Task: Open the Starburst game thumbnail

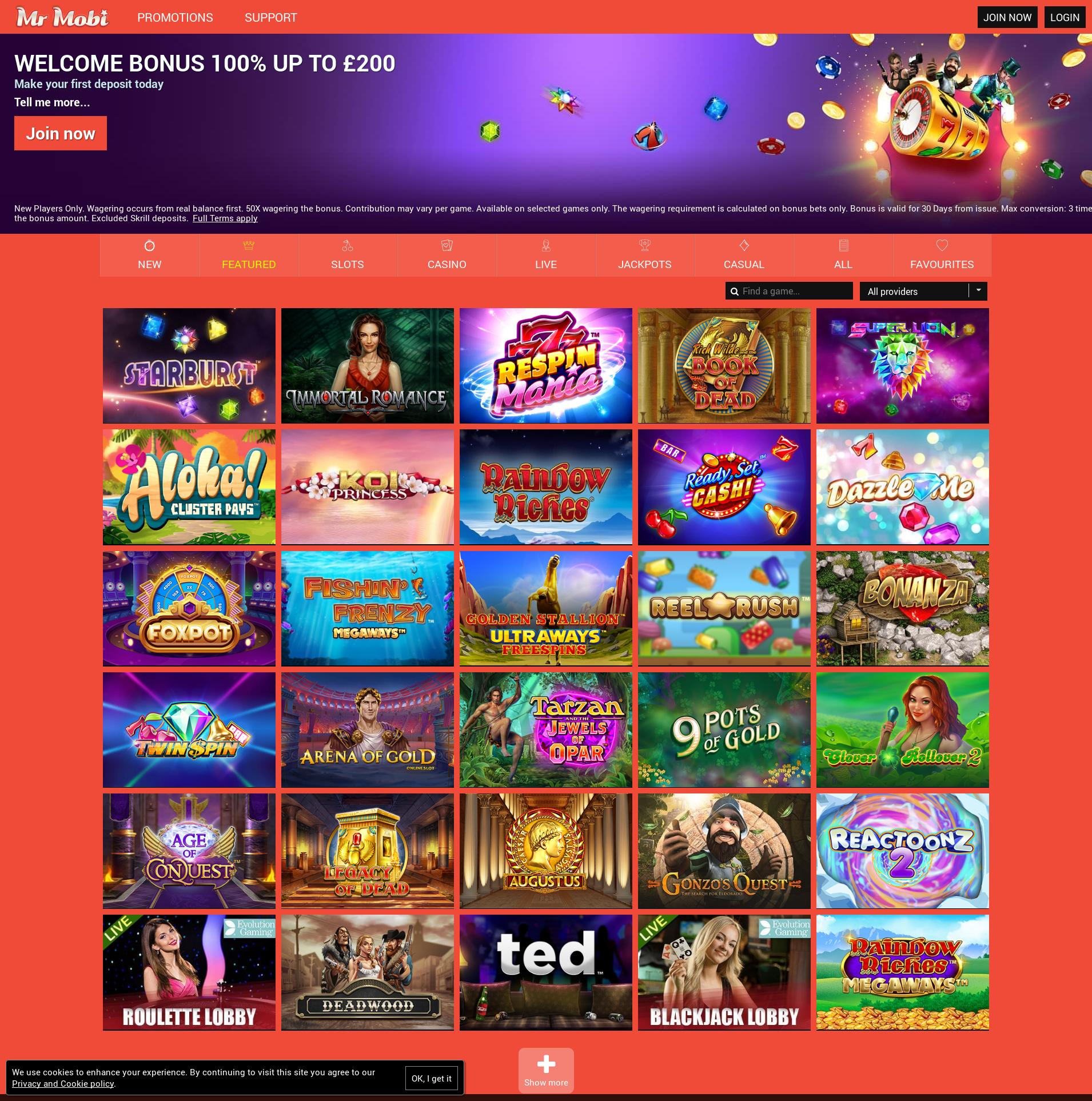Action: click(189, 366)
